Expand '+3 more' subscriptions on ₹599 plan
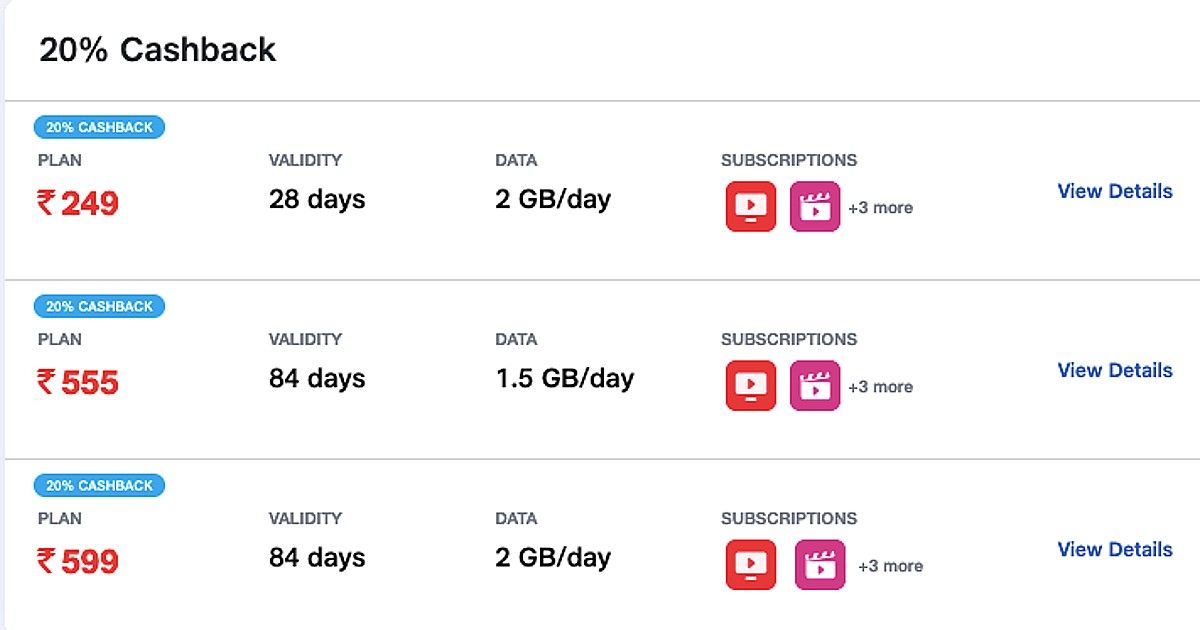Screen dimensions: 1200x630 pyautogui.click(x=890, y=566)
